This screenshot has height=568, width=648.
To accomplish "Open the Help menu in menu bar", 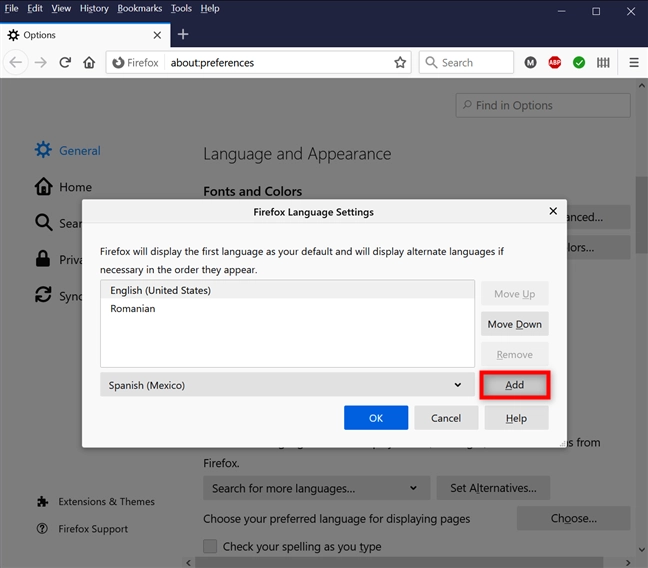I will [210, 8].
